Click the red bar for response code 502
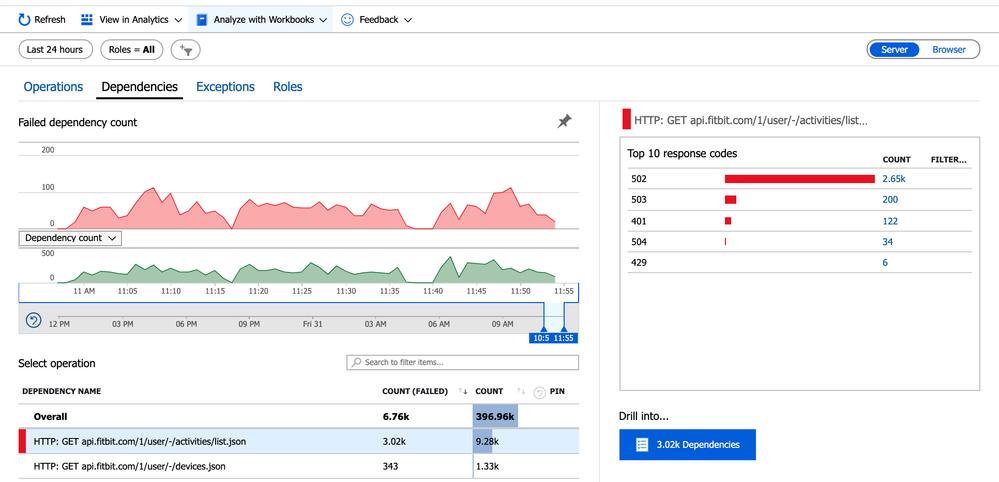This screenshot has height=482, width=999. click(x=800, y=179)
